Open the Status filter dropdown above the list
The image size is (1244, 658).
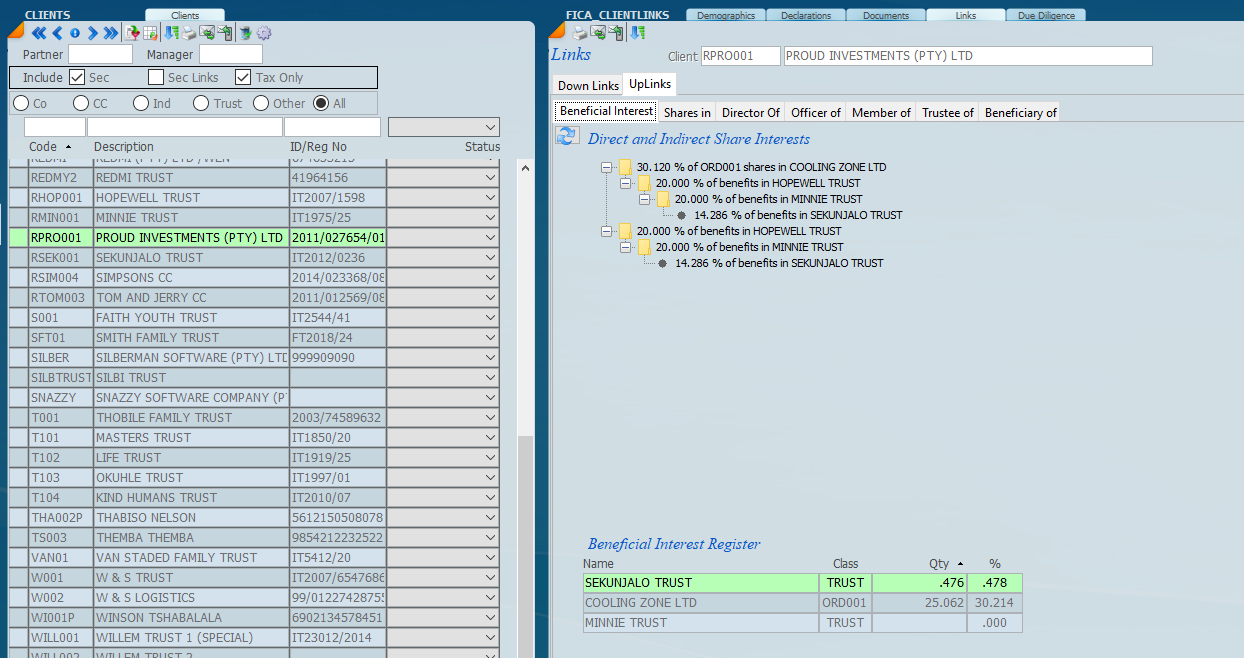pyautogui.click(x=489, y=127)
